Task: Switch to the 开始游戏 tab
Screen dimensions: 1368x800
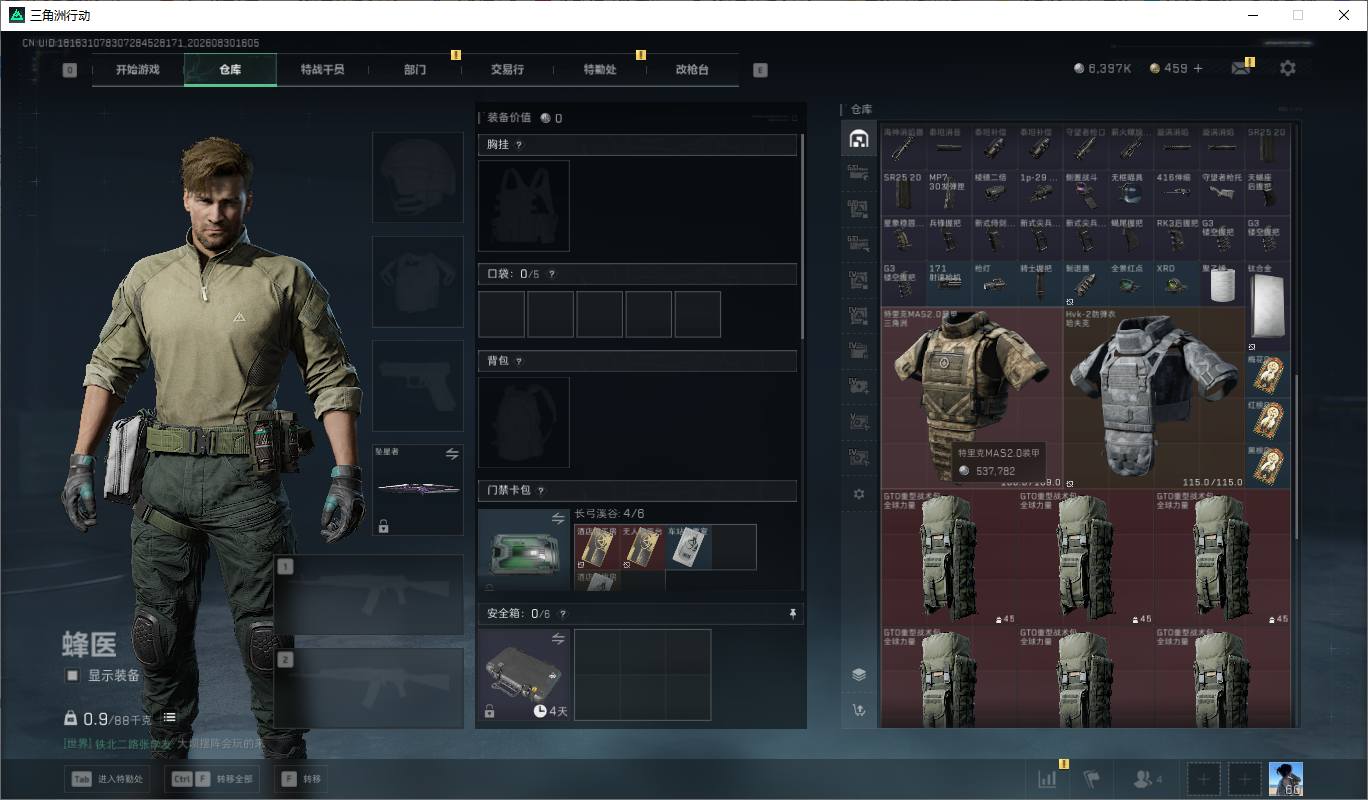Action: 137,70
